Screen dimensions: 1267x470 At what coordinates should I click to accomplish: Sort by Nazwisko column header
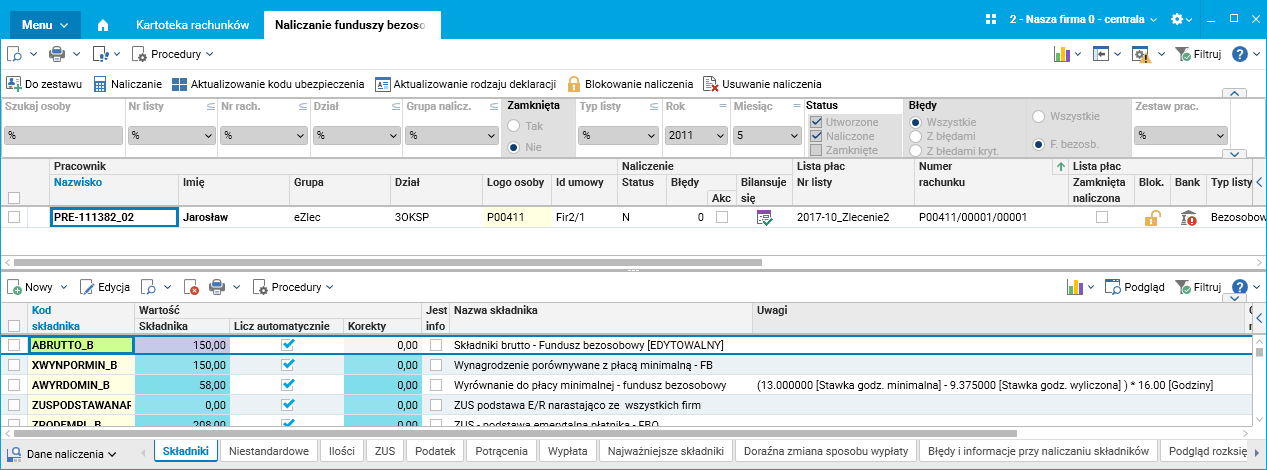[x=78, y=182]
